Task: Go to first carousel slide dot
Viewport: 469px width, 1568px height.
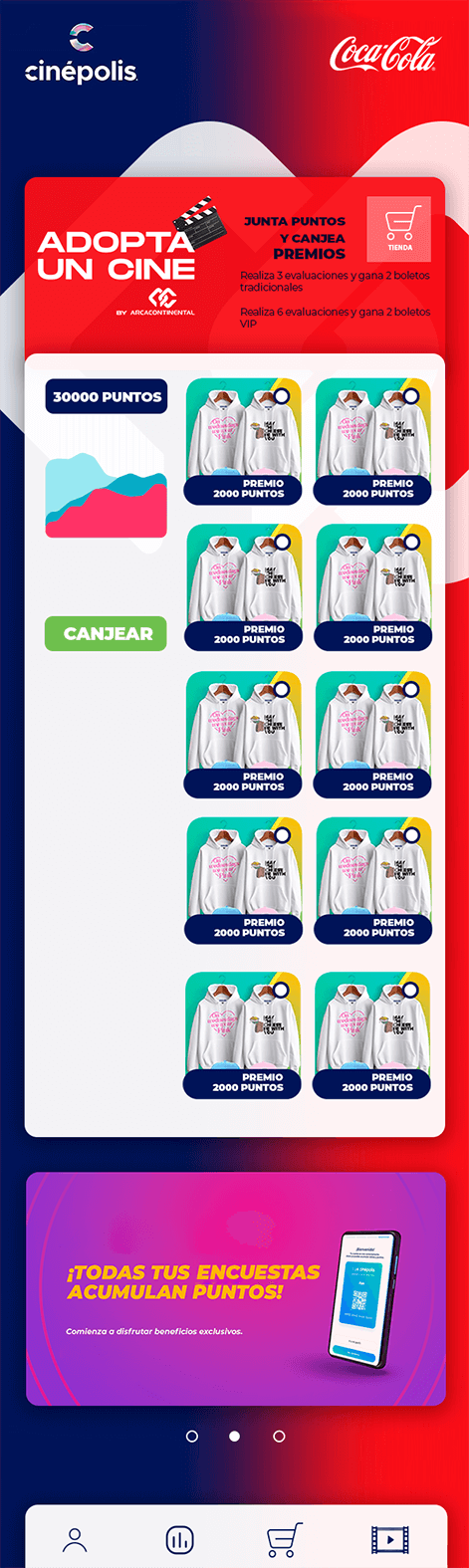Action: [192, 1437]
